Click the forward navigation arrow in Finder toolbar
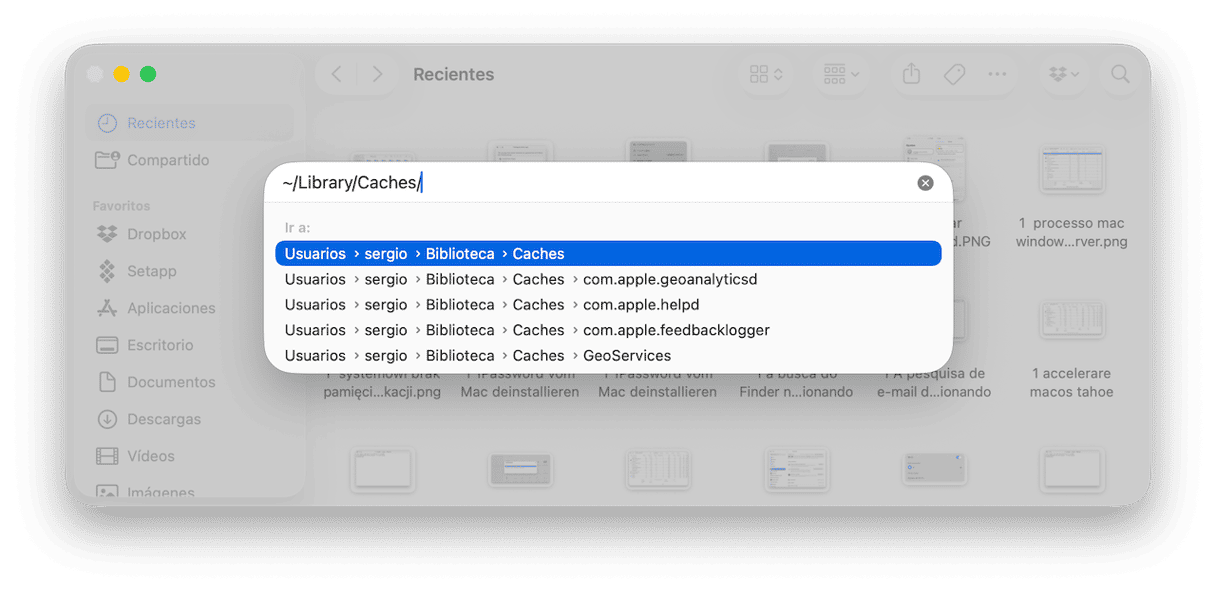Image resolution: width=1216 pixels, height=592 pixels. (x=377, y=74)
